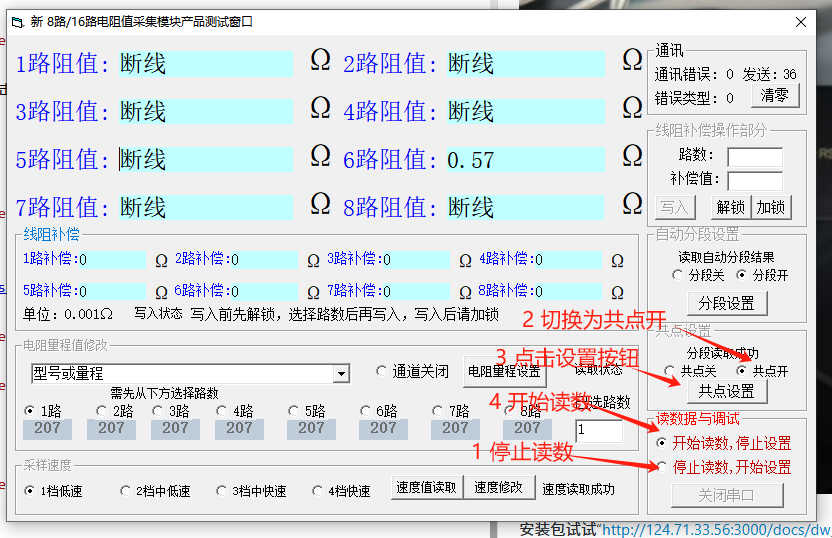The width and height of the screenshot is (832, 538).
Task: Select the 分段开 radio option
Action: (742, 275)
